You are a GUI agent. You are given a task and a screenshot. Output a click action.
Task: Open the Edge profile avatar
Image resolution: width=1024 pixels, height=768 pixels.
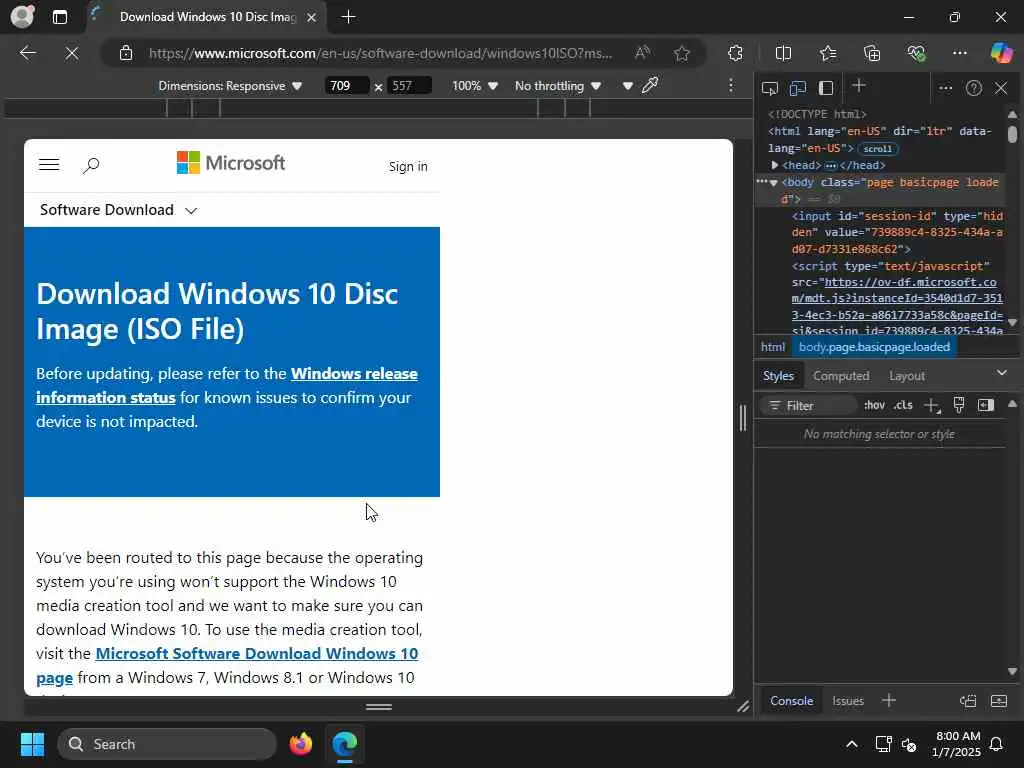tap(22, 17)
